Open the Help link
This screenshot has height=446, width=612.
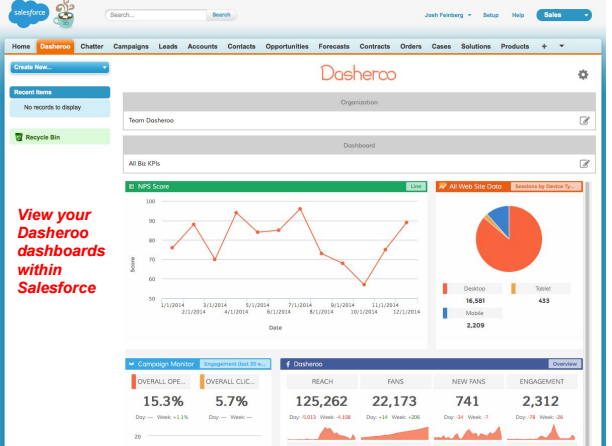[518, 15]
